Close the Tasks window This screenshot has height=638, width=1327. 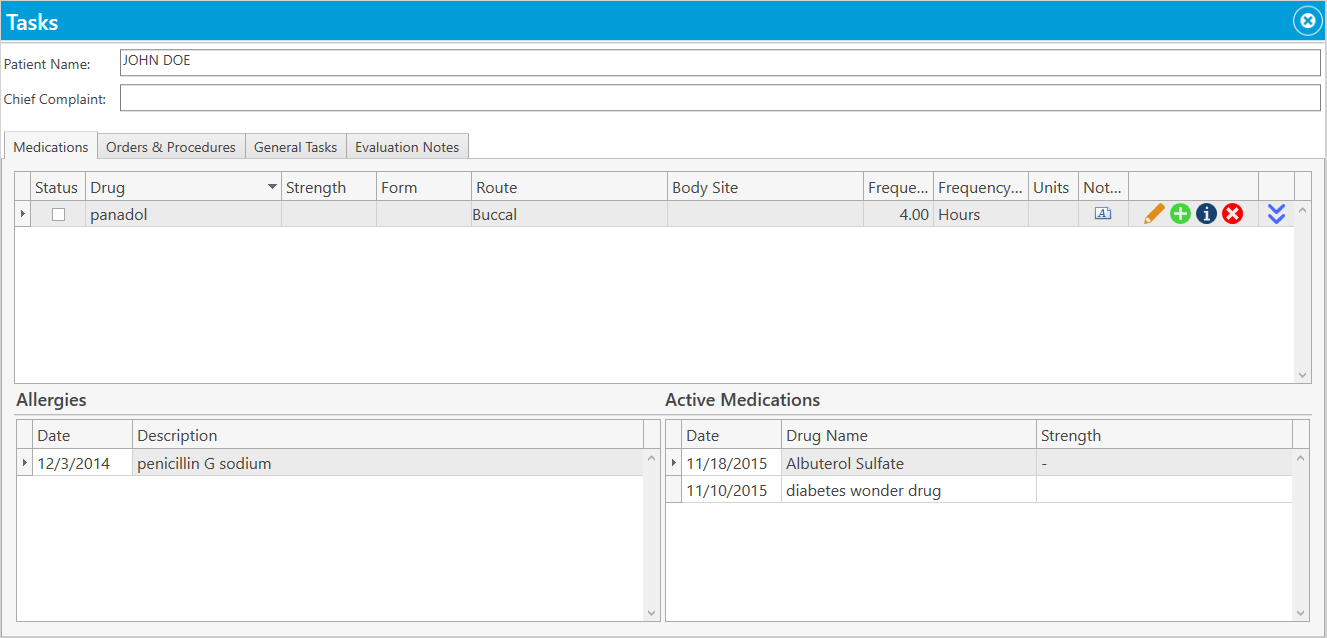click(x=1307, y=20)
